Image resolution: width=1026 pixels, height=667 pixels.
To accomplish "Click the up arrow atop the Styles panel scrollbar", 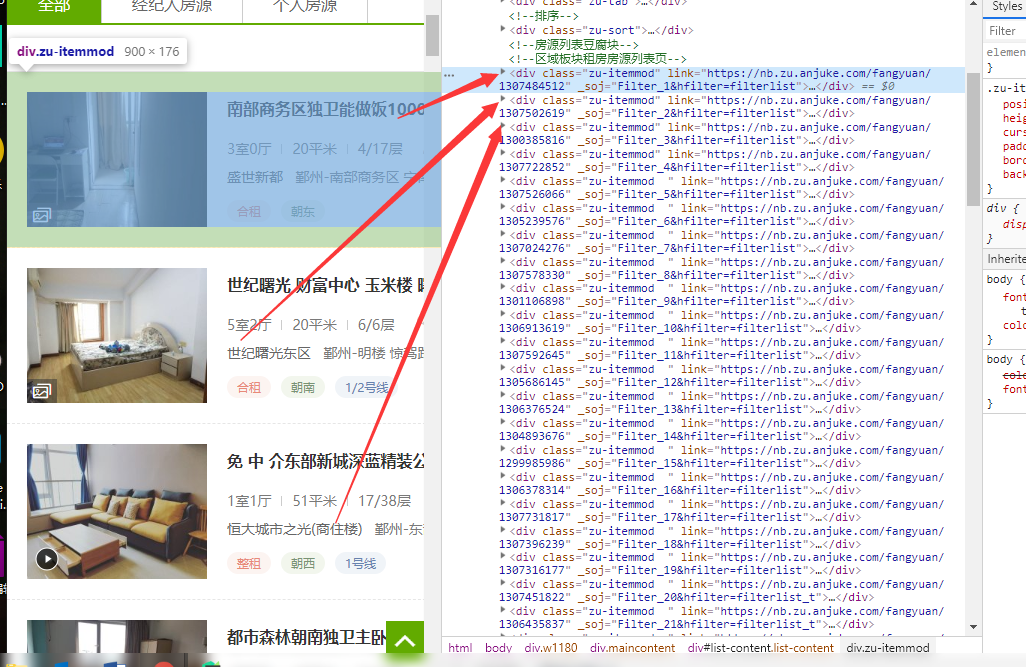I will [973, 5].
